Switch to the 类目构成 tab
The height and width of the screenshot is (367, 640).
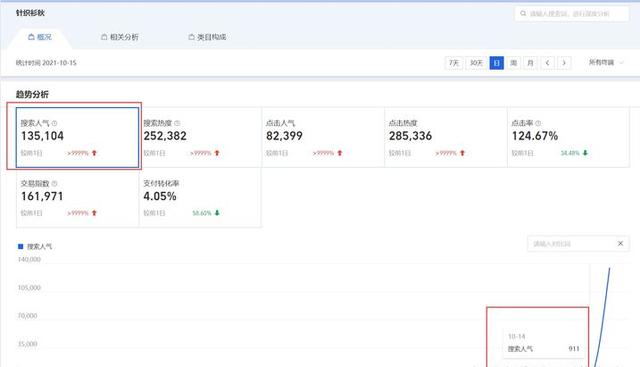pos(207,37)
